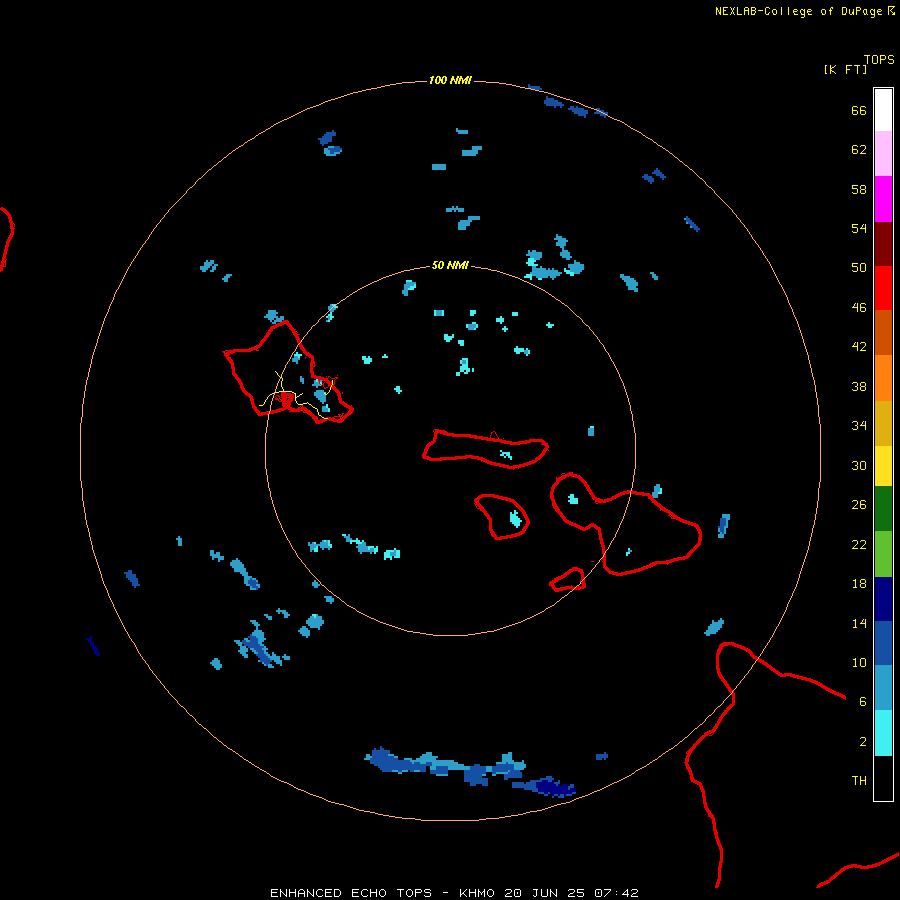Image resolution: width=900 pixels, height=900 pixels.
Task: Click the "66" legend value
Action: (859, 110)
